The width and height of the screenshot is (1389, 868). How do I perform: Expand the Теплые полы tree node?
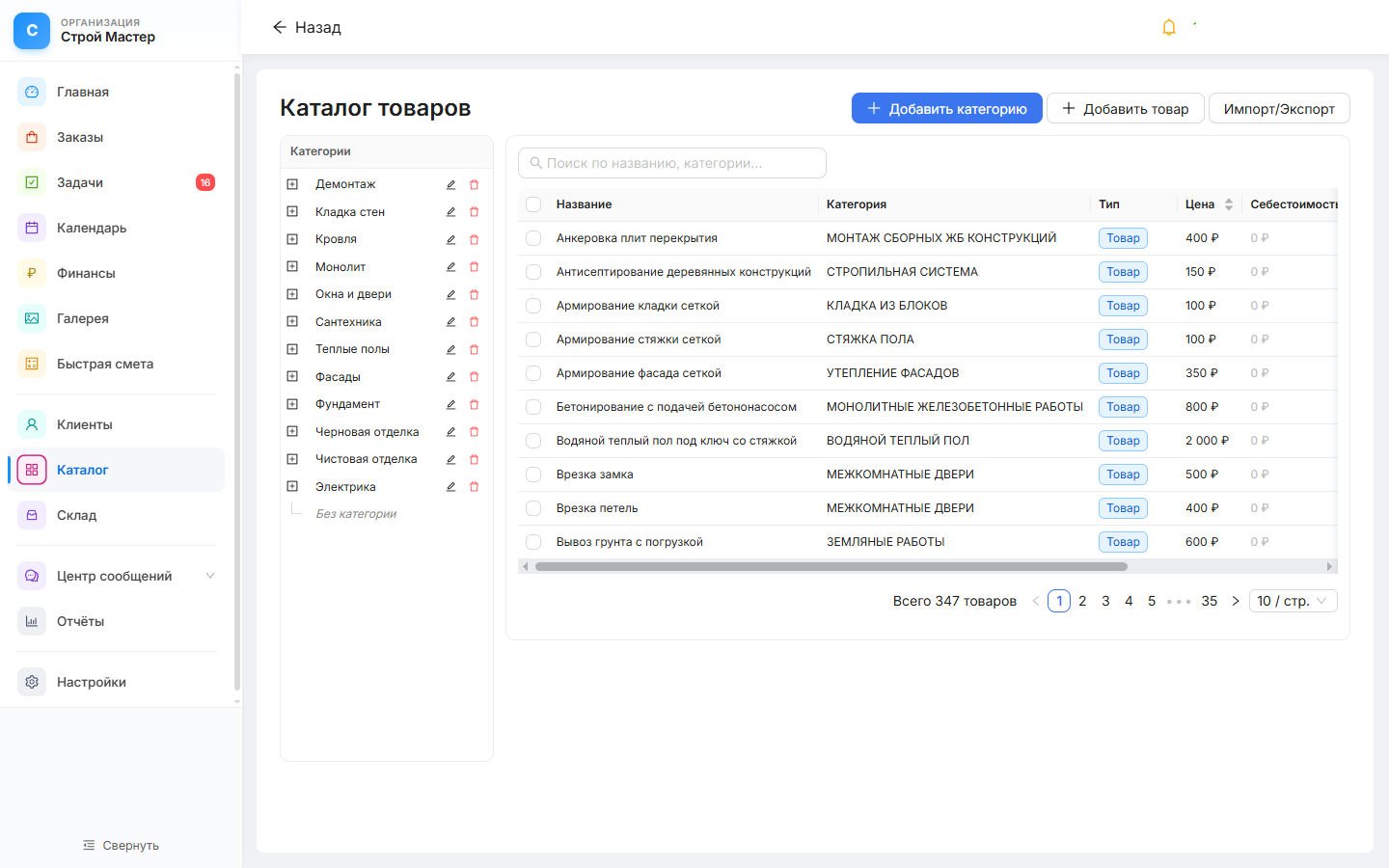tap(292, 349)
